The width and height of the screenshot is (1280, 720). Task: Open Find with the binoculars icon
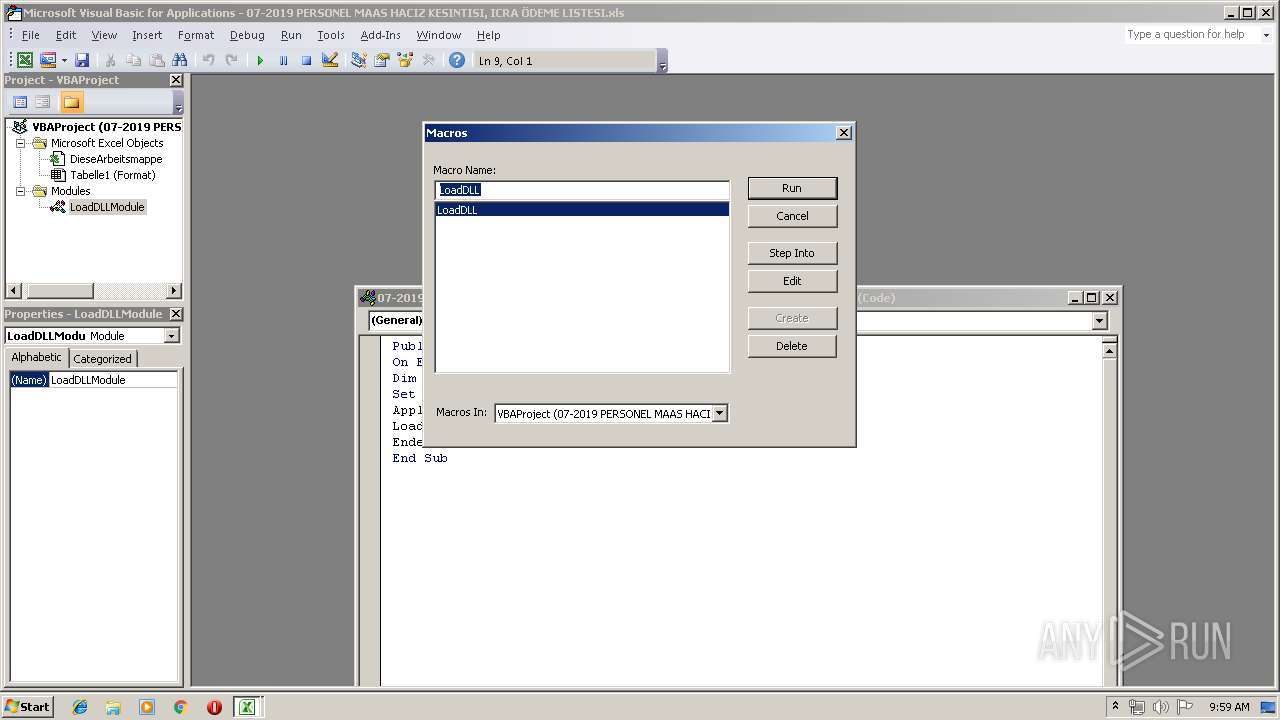tap(179, 60)
